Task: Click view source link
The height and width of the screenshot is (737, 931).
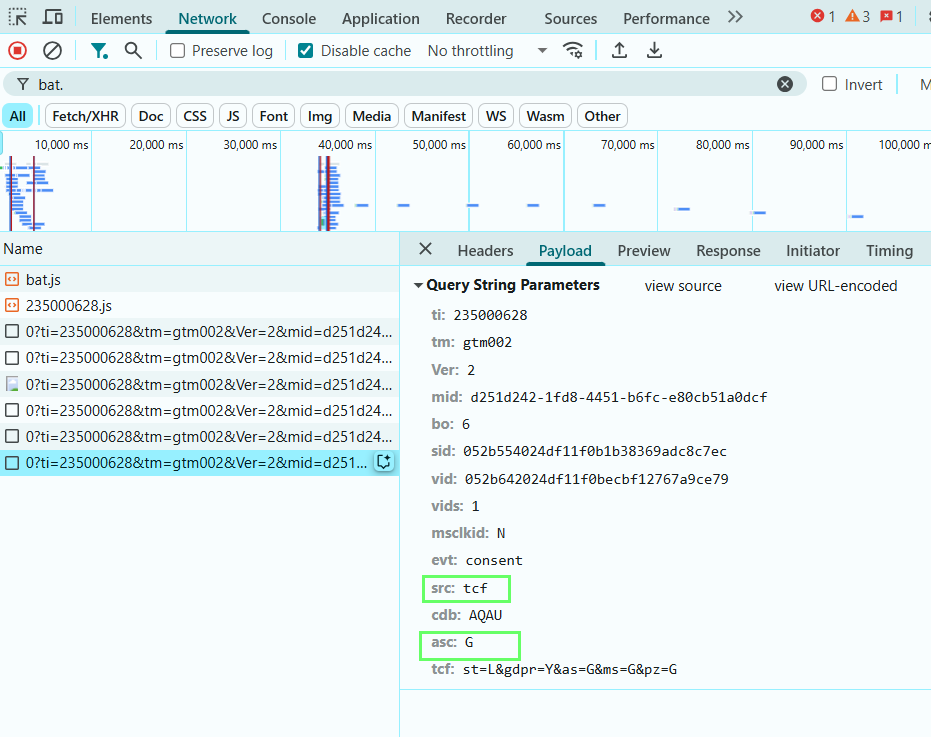Action: [x=683, y=286]
